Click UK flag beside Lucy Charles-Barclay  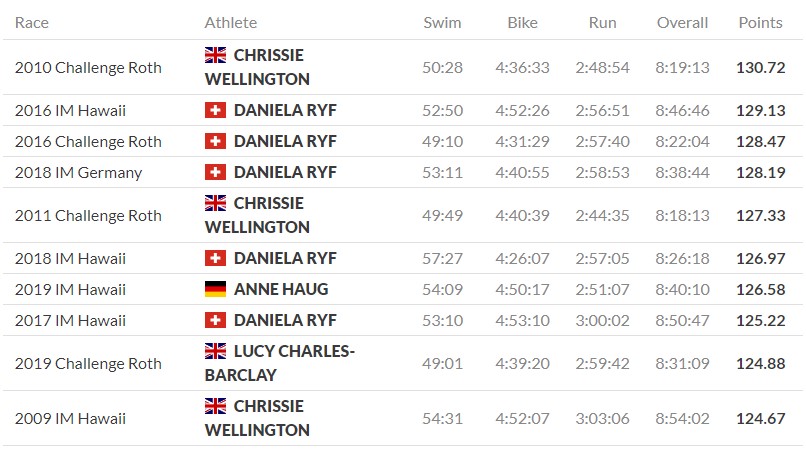[215, 351]
